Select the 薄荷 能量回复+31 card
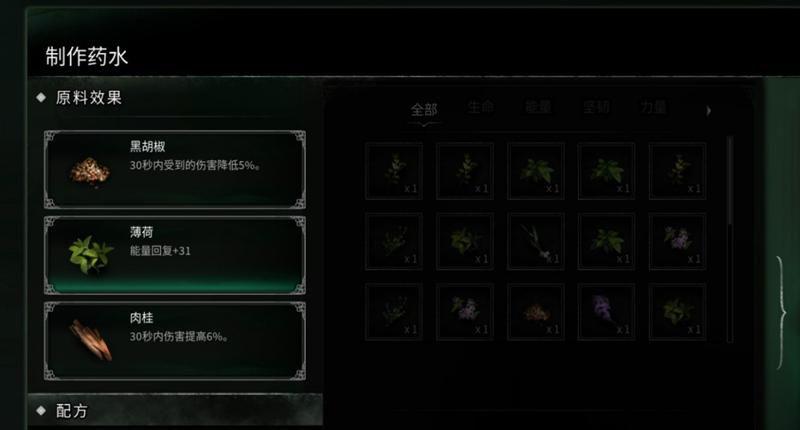The image size is (800, 430). pyautogui.click(x=175, y=255)
